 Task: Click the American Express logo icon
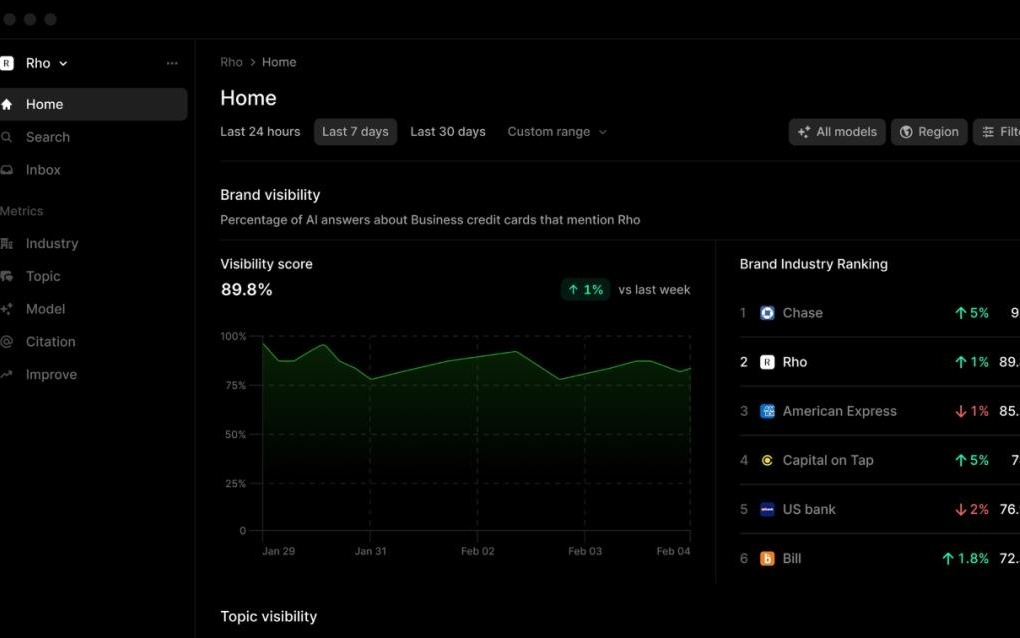pyautogui.click(x=768, y=411)
